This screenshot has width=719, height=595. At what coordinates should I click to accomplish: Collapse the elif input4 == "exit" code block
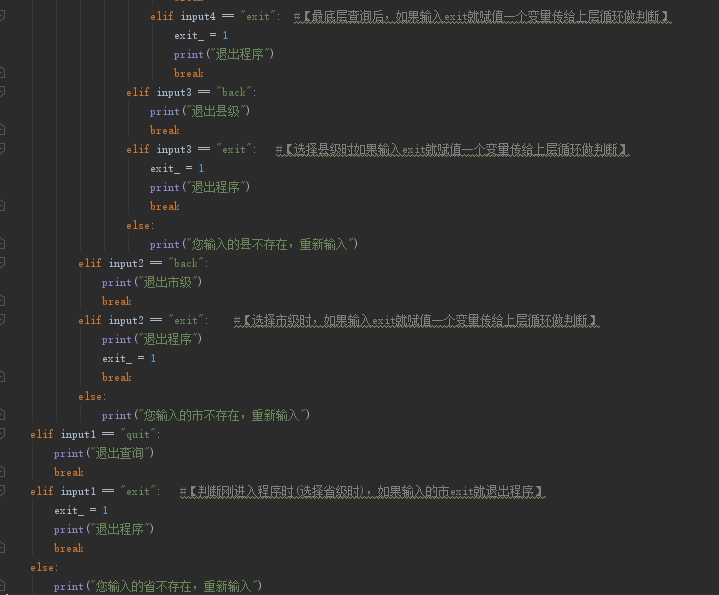click(x=2, y=16)
